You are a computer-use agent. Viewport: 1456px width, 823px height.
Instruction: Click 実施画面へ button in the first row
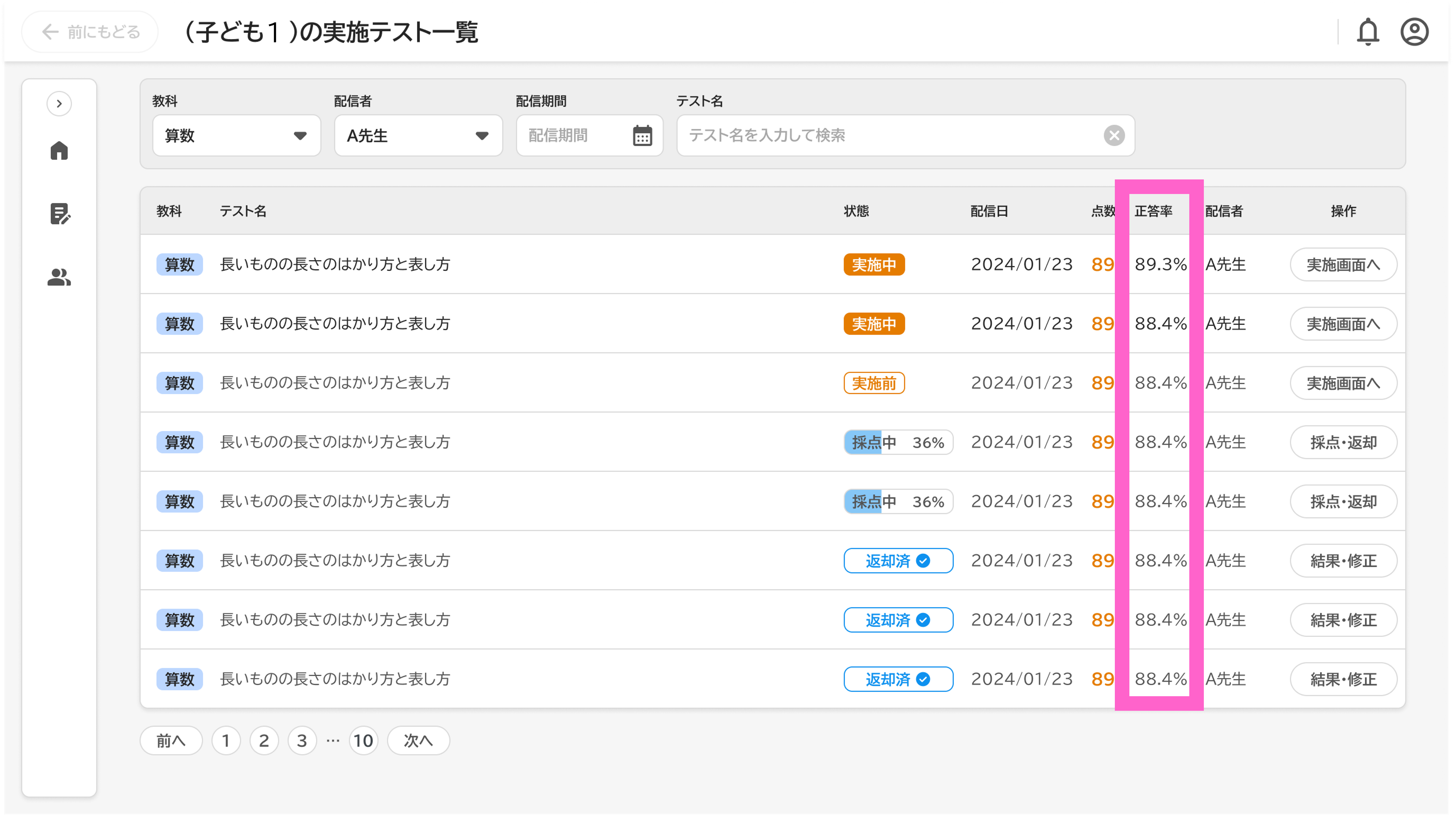[1343, 265]
